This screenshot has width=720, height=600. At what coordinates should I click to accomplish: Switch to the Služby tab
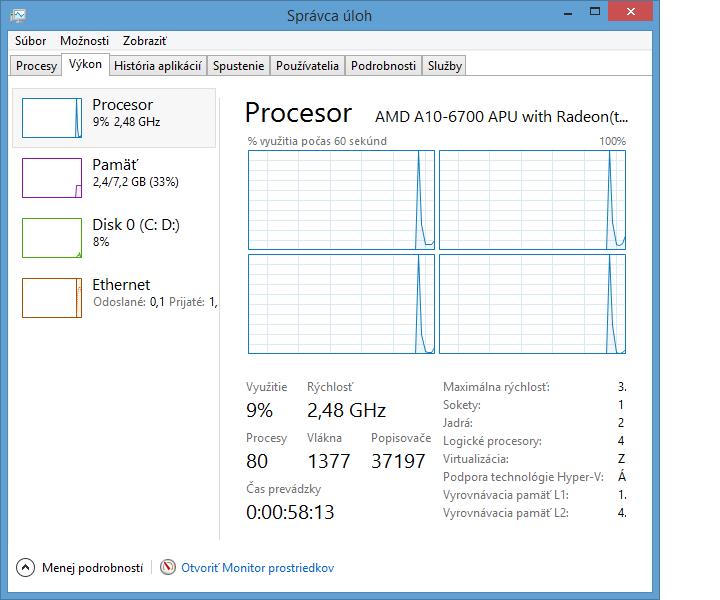[444, 66]
